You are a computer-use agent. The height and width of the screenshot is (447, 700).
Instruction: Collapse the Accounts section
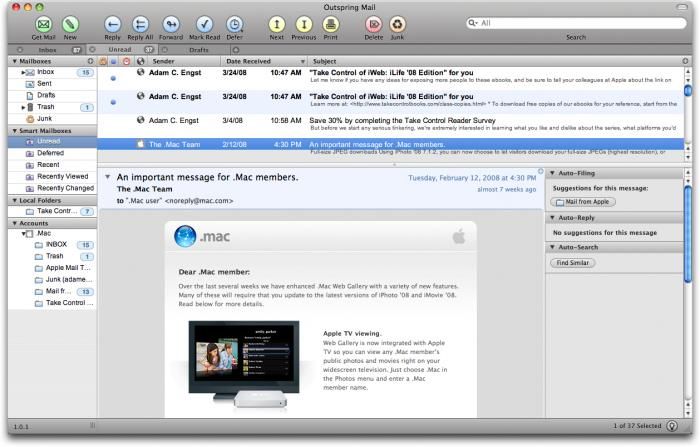click(x=15, y=223)
